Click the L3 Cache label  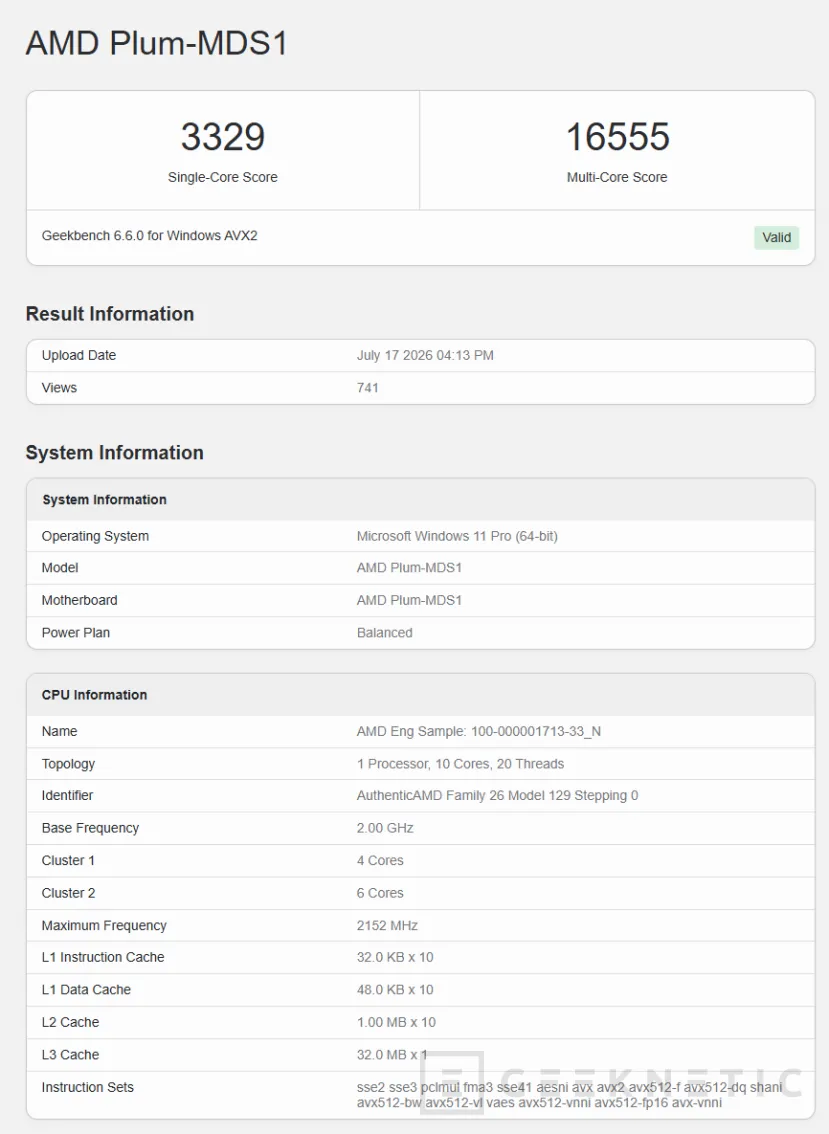pyautogui.click(x=70, y=1055)
